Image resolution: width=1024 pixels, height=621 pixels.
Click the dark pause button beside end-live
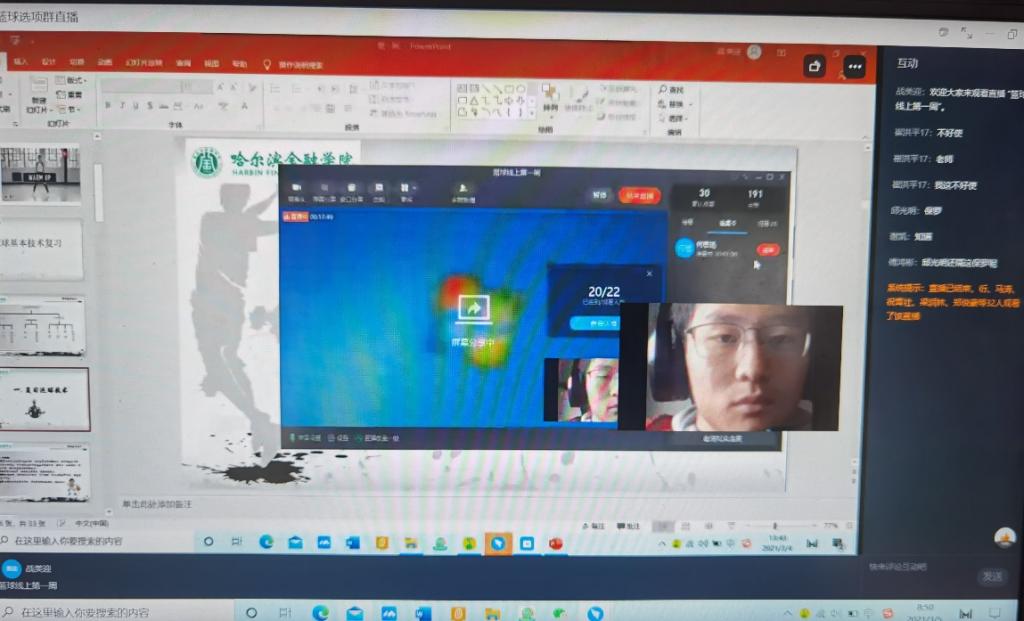pyautogui.click(x=598, y=196)
